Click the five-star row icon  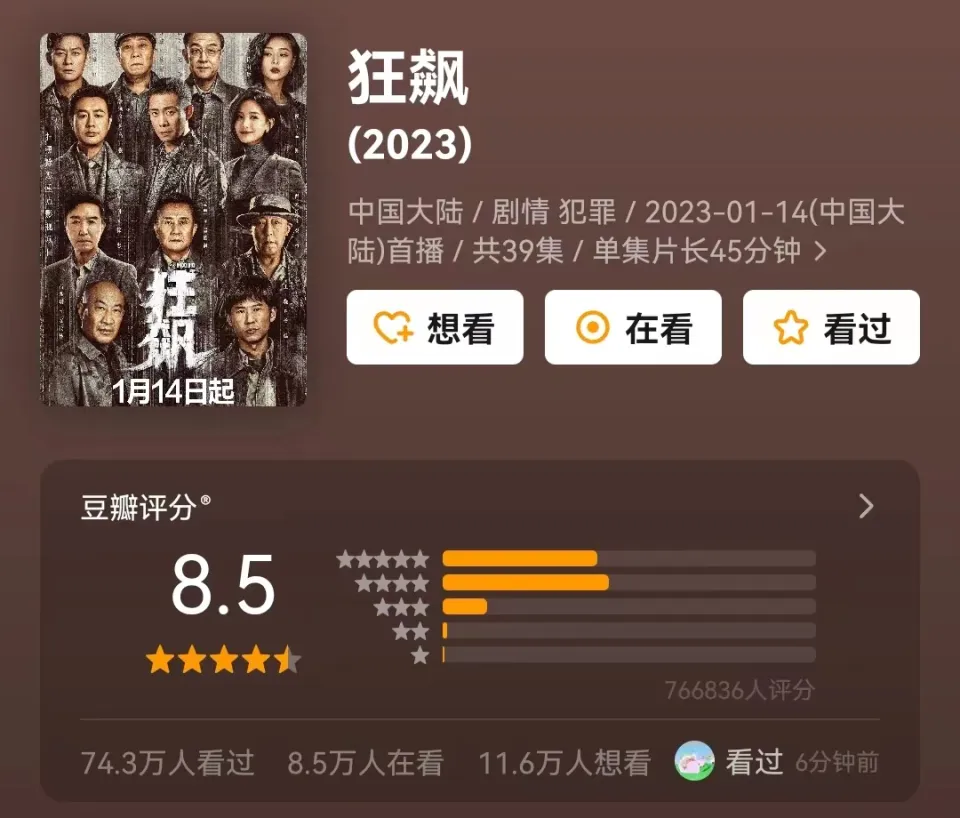383,559
